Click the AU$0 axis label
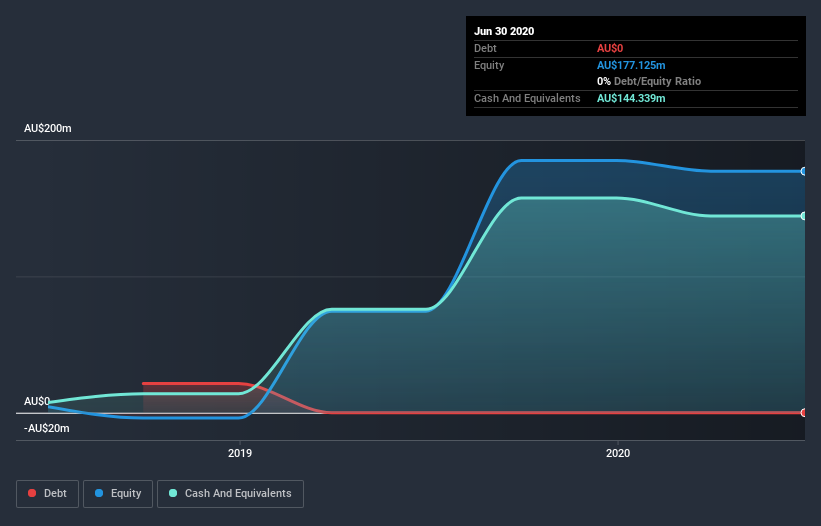Screen dimensions: 821x526 click(x=37, y=401)
